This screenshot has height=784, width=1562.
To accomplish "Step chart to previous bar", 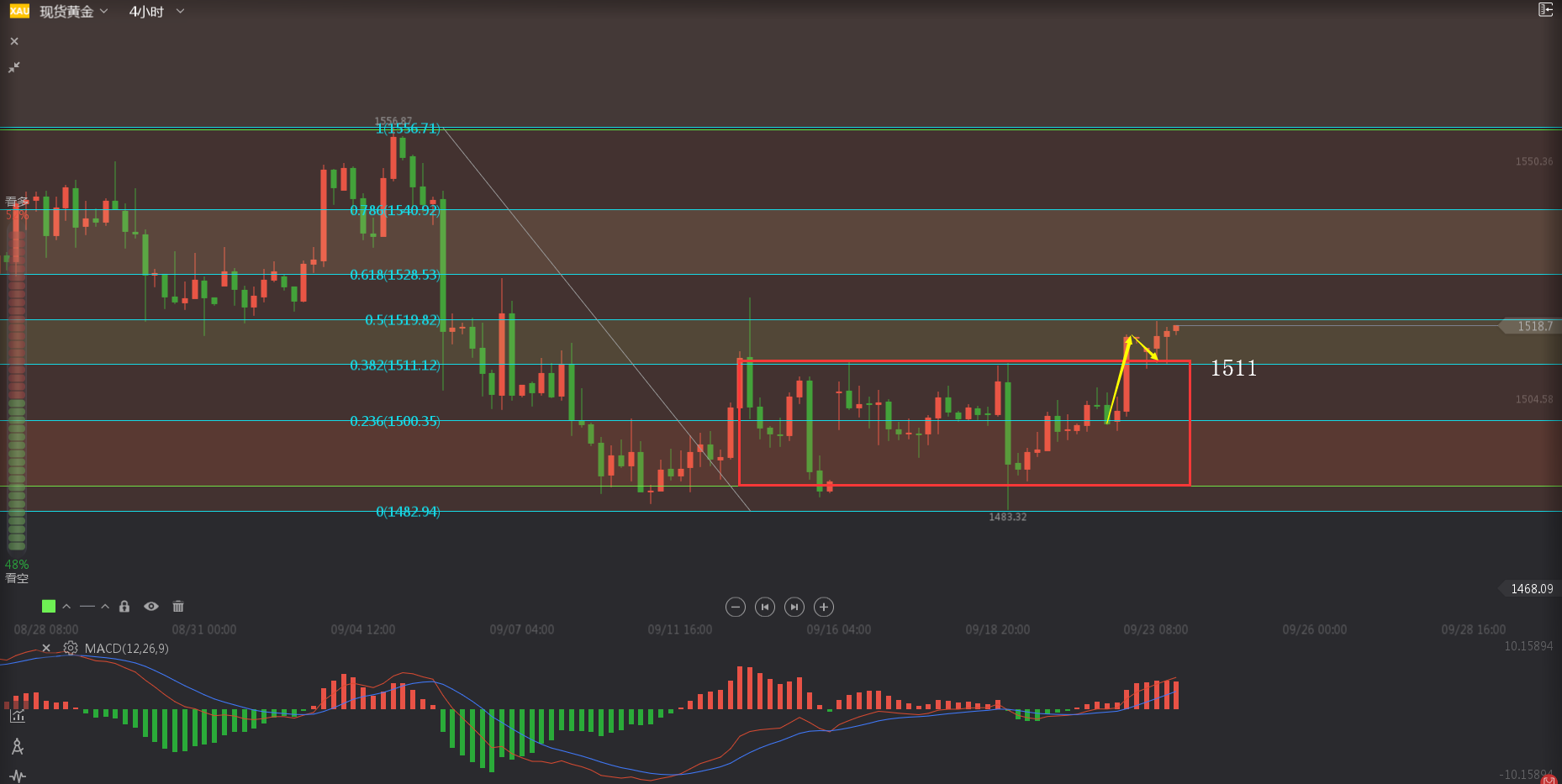I will point(764,607).
